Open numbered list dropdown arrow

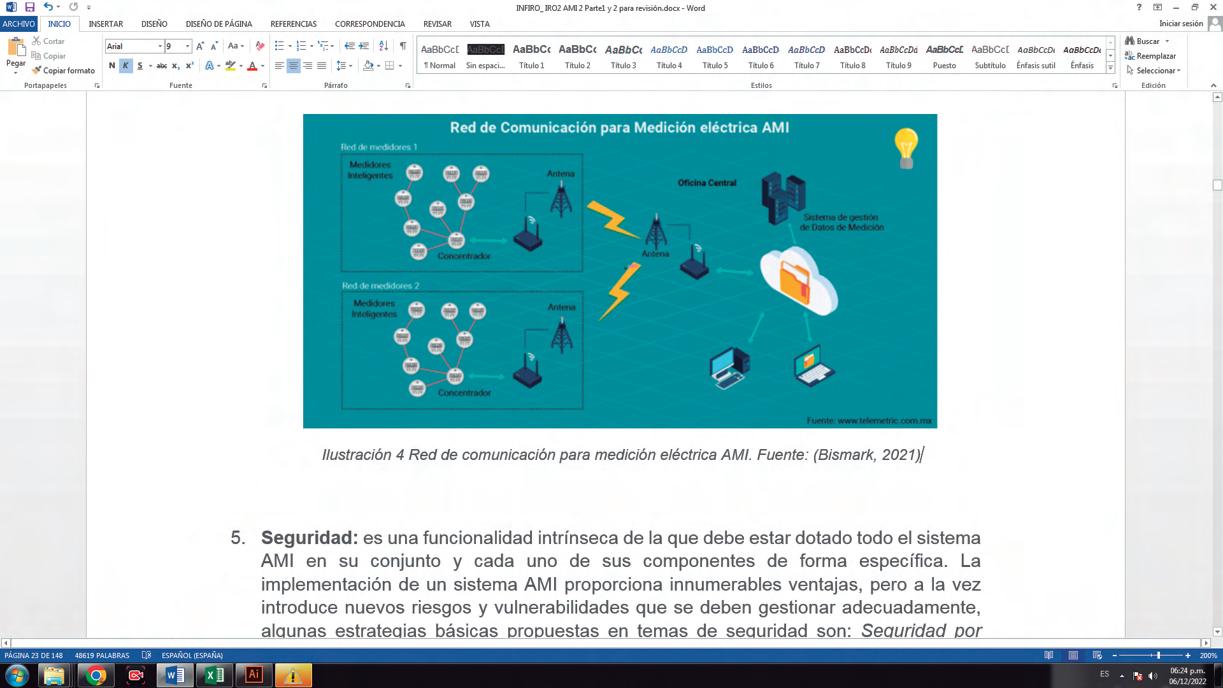point(311,46)
